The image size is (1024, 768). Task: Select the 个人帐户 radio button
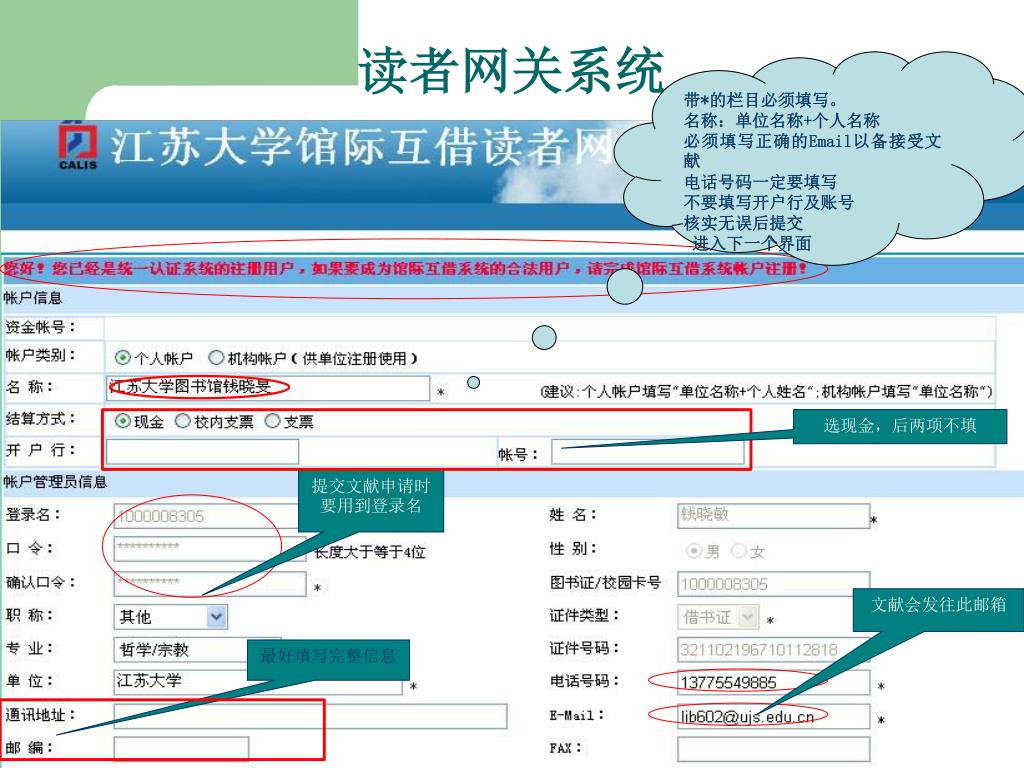(122, 358)
